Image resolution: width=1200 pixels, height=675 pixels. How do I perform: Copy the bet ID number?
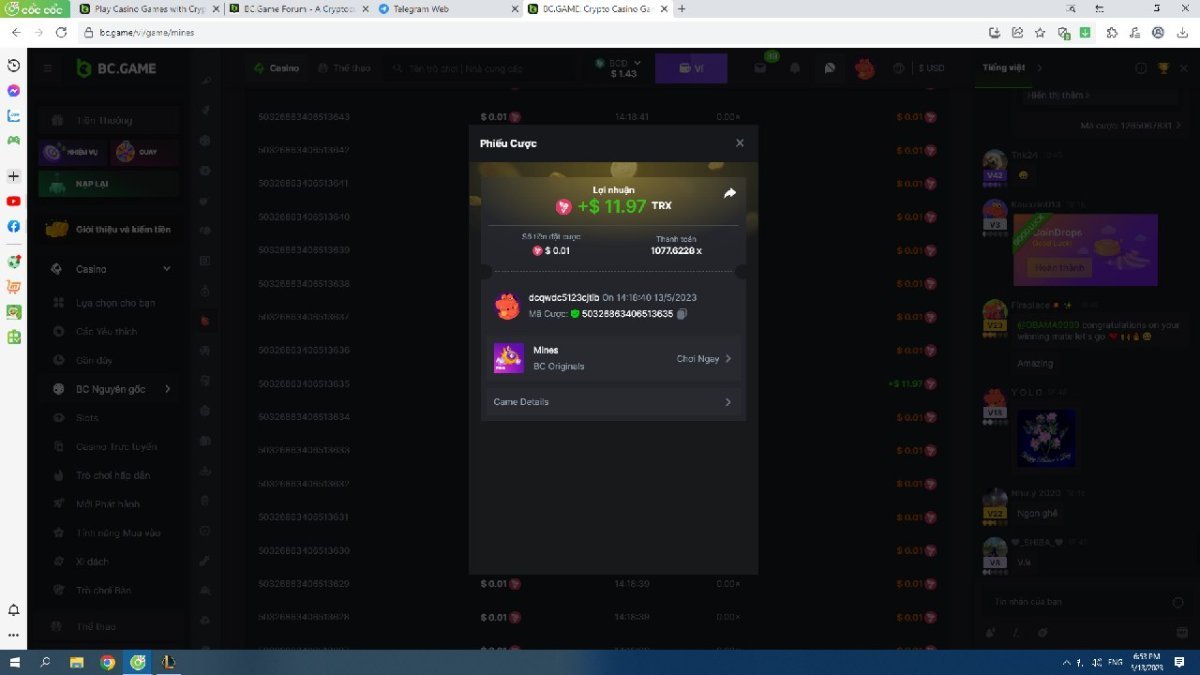click(x=681, y=314)
